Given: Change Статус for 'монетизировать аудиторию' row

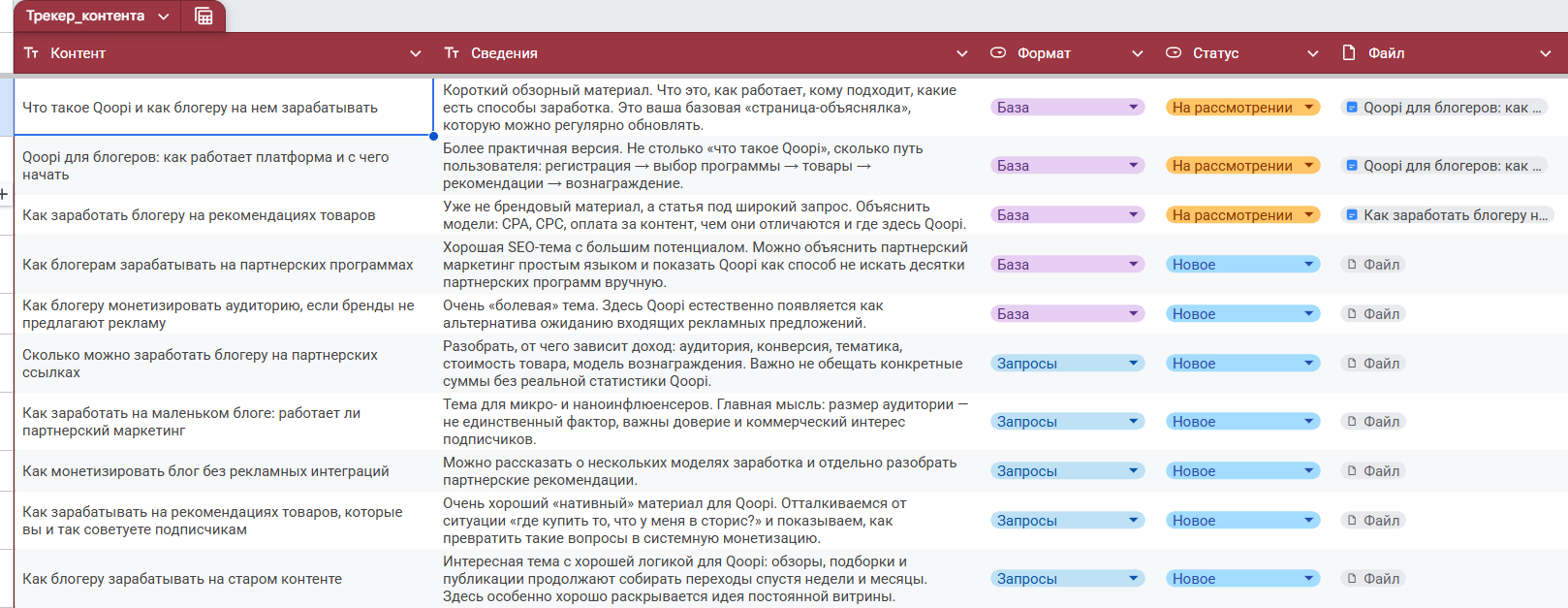Looking at the screenshot, I should coord(1242,314).
